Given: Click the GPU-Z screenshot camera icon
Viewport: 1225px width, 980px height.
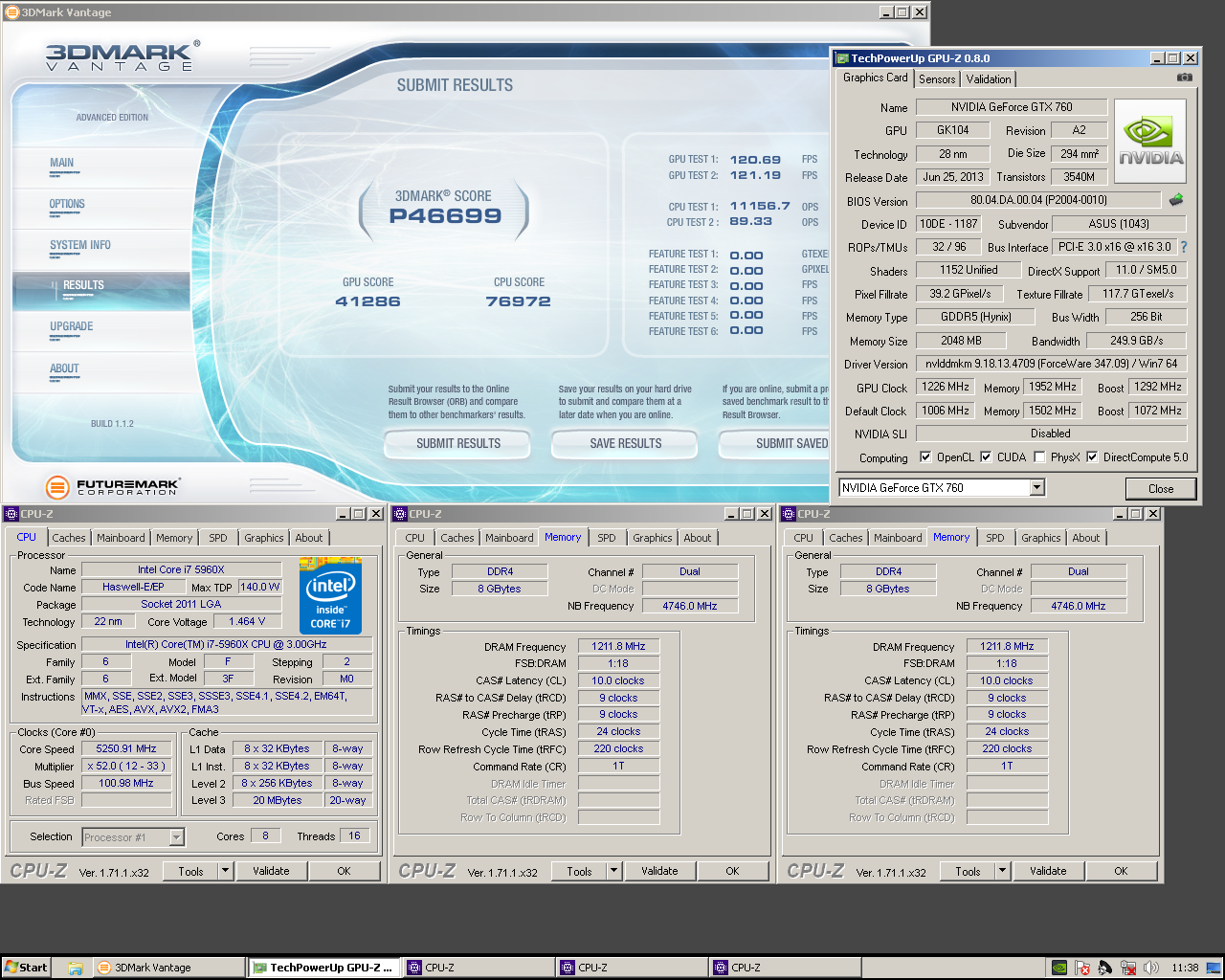Looking at the screenshot, I should [1185, 78].
